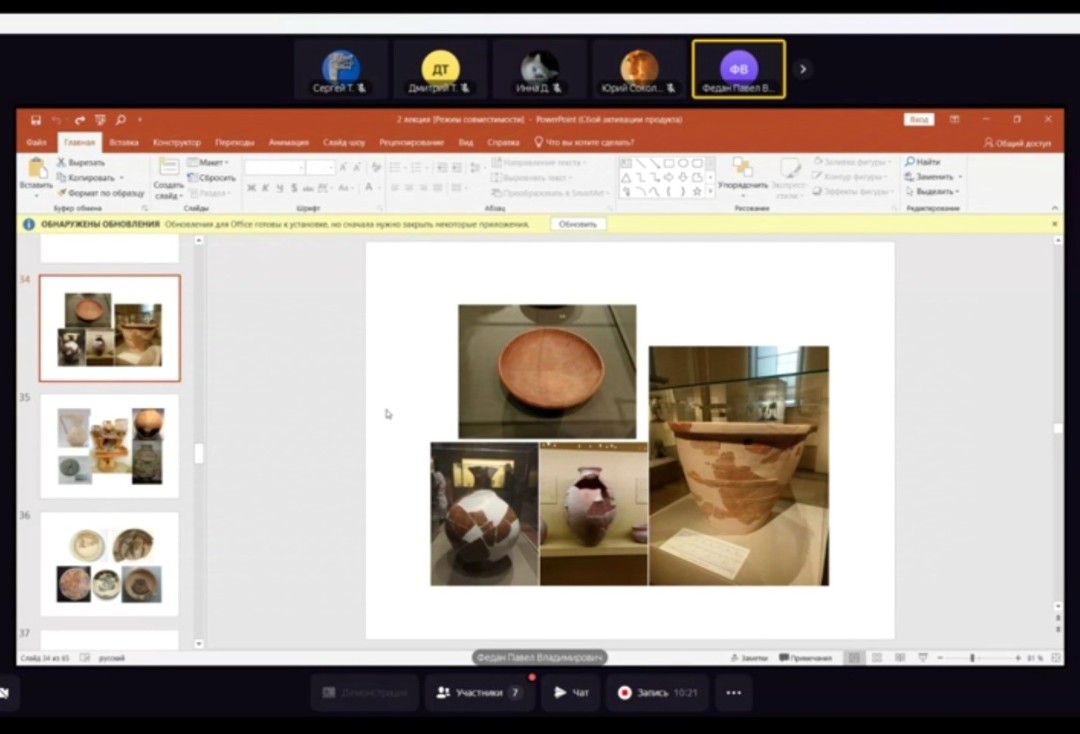Click the Cut (Вырезать) scissors button

pos(81,162)
